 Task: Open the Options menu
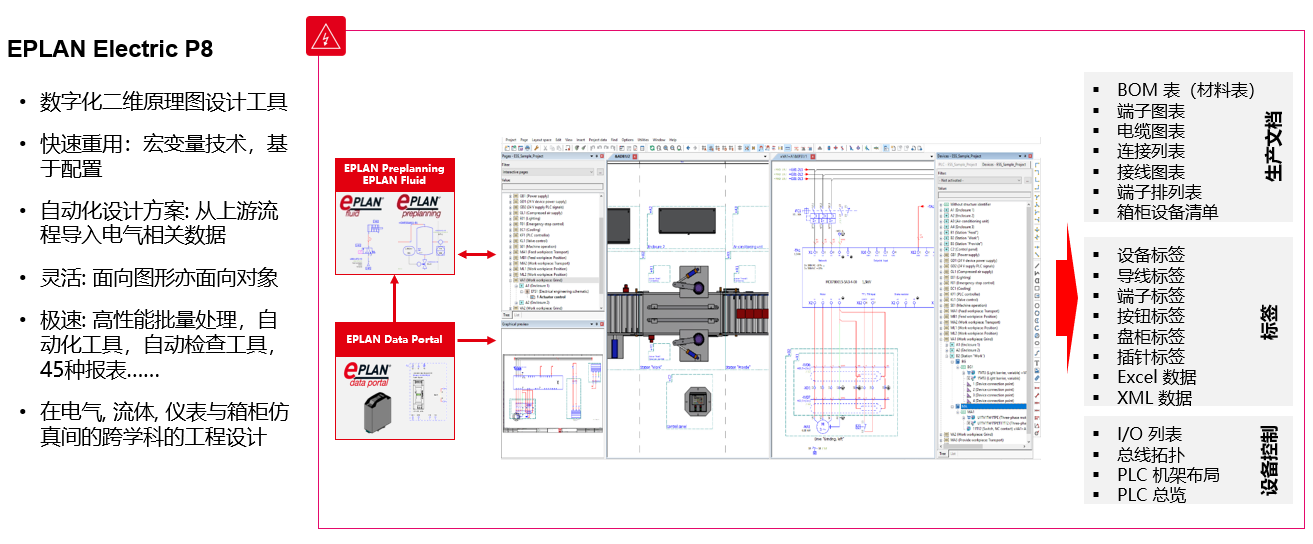[628, 140]
